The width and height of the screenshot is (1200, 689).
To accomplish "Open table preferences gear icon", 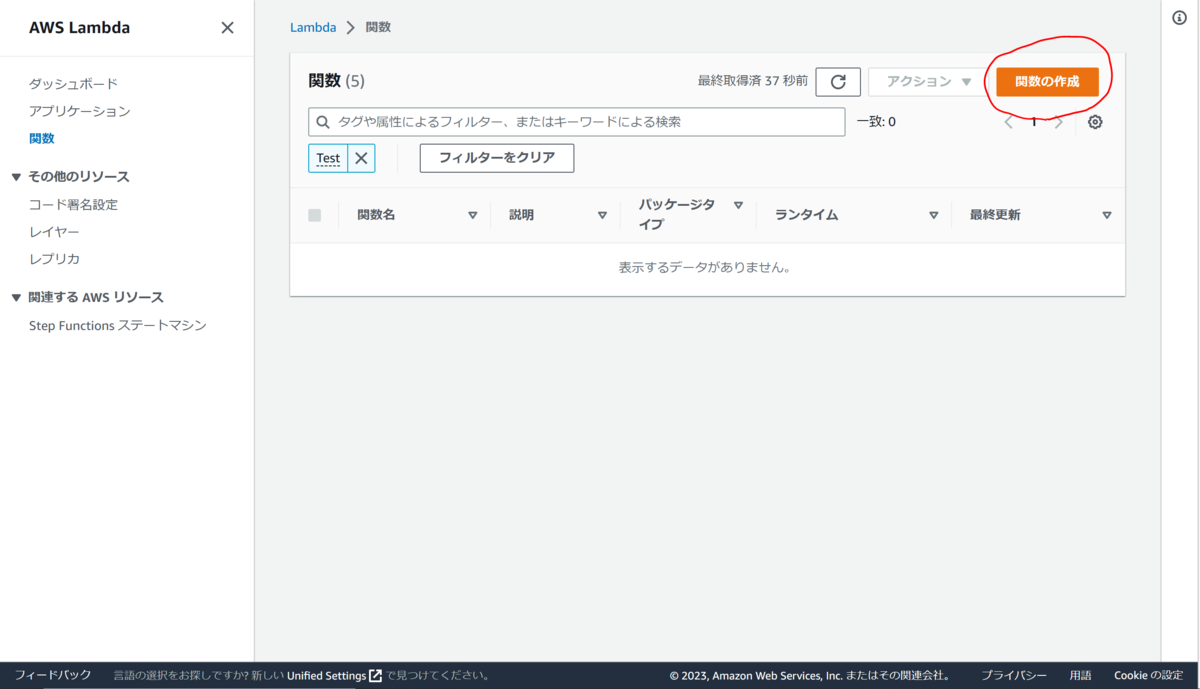I will [1095, 122].
